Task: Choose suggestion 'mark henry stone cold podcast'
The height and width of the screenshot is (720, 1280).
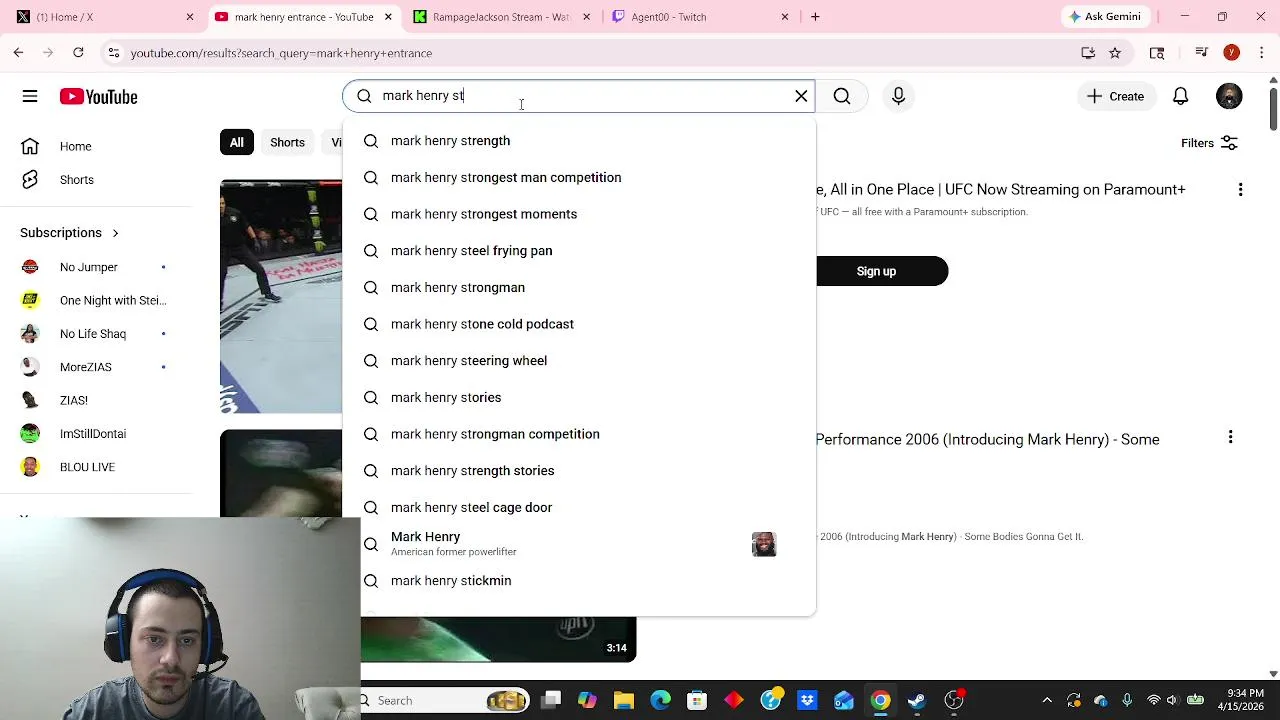Action: click(x=579, y=324)
